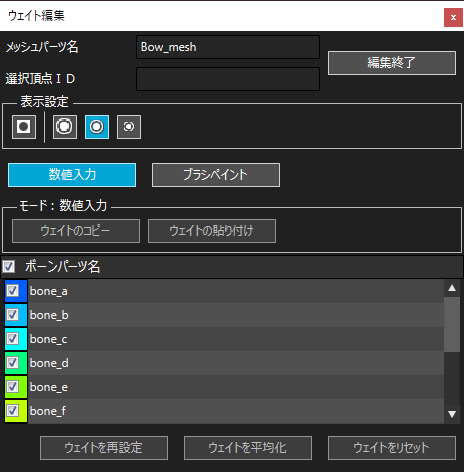Select the bone_d row in list
Screen dimensions: 464x472
224,363
